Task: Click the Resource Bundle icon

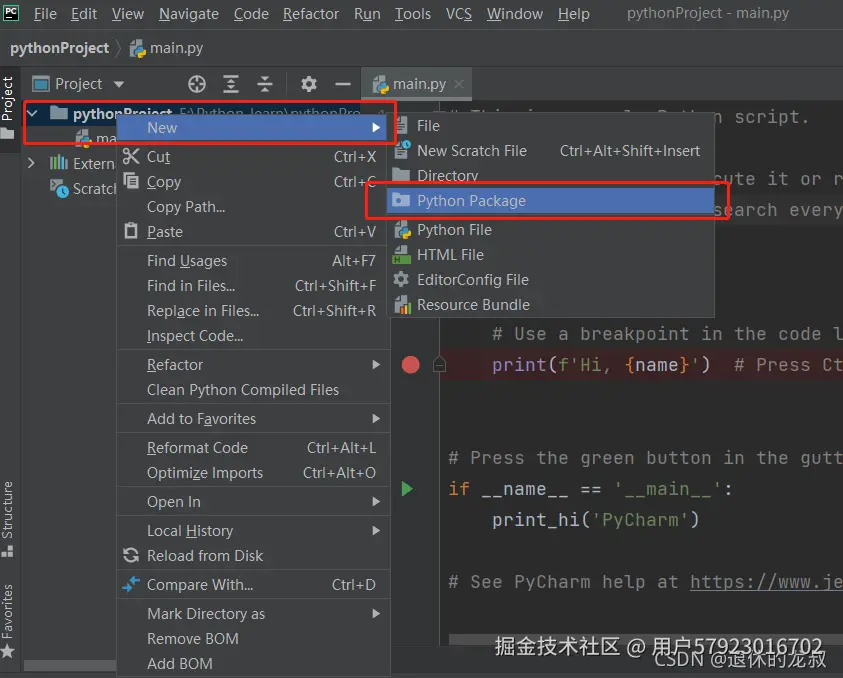Action: [402, 305]
